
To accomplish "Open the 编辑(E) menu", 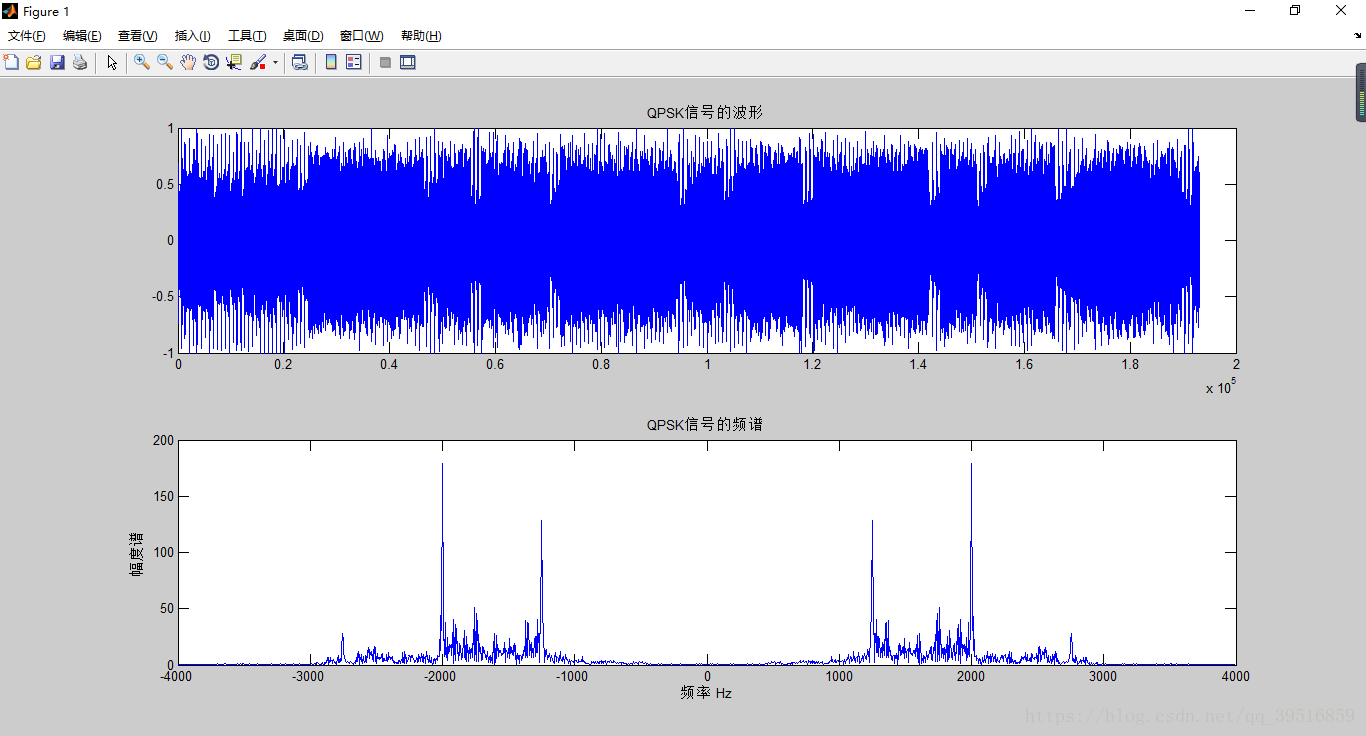I will (x=82, y=36).
